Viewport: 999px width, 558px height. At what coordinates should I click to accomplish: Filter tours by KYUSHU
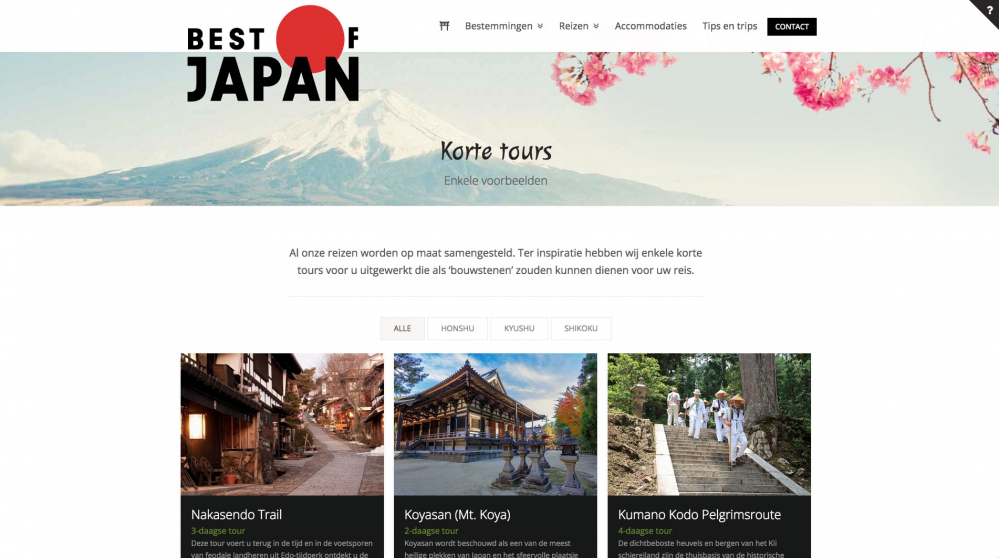point(519,329)
